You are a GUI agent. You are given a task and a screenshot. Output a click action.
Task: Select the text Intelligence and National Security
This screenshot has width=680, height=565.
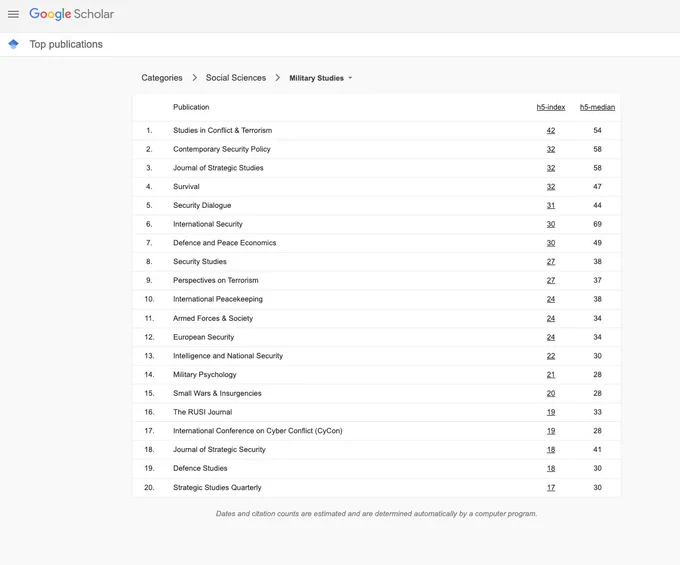point(228,356)
